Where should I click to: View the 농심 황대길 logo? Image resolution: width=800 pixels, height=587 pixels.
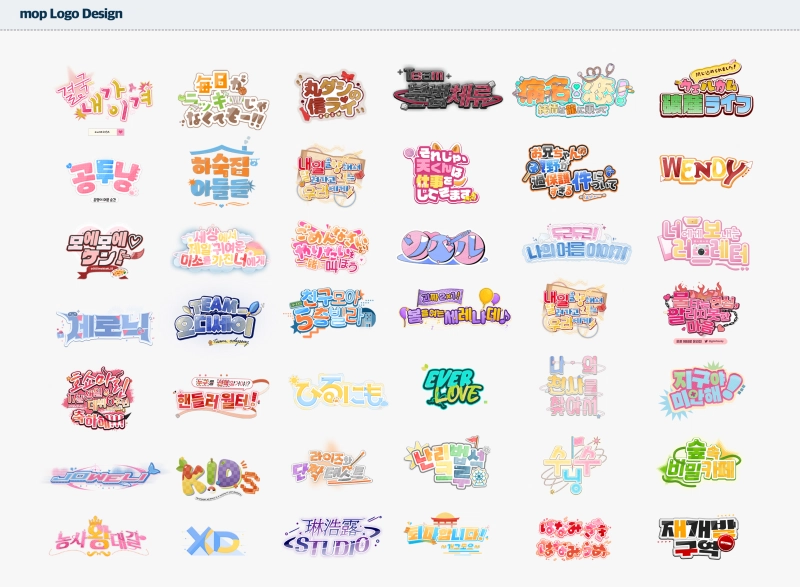98,538
